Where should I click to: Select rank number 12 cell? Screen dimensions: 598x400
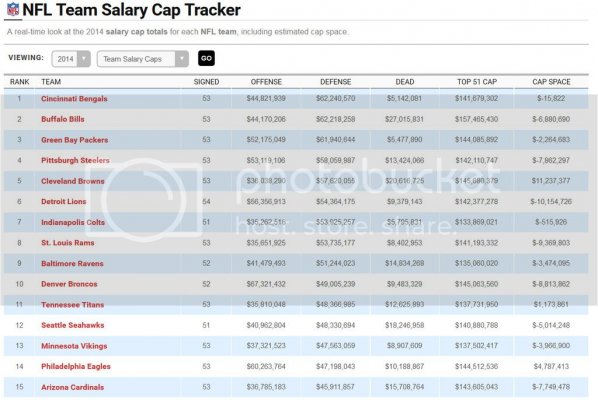click(x=19, y=325)
